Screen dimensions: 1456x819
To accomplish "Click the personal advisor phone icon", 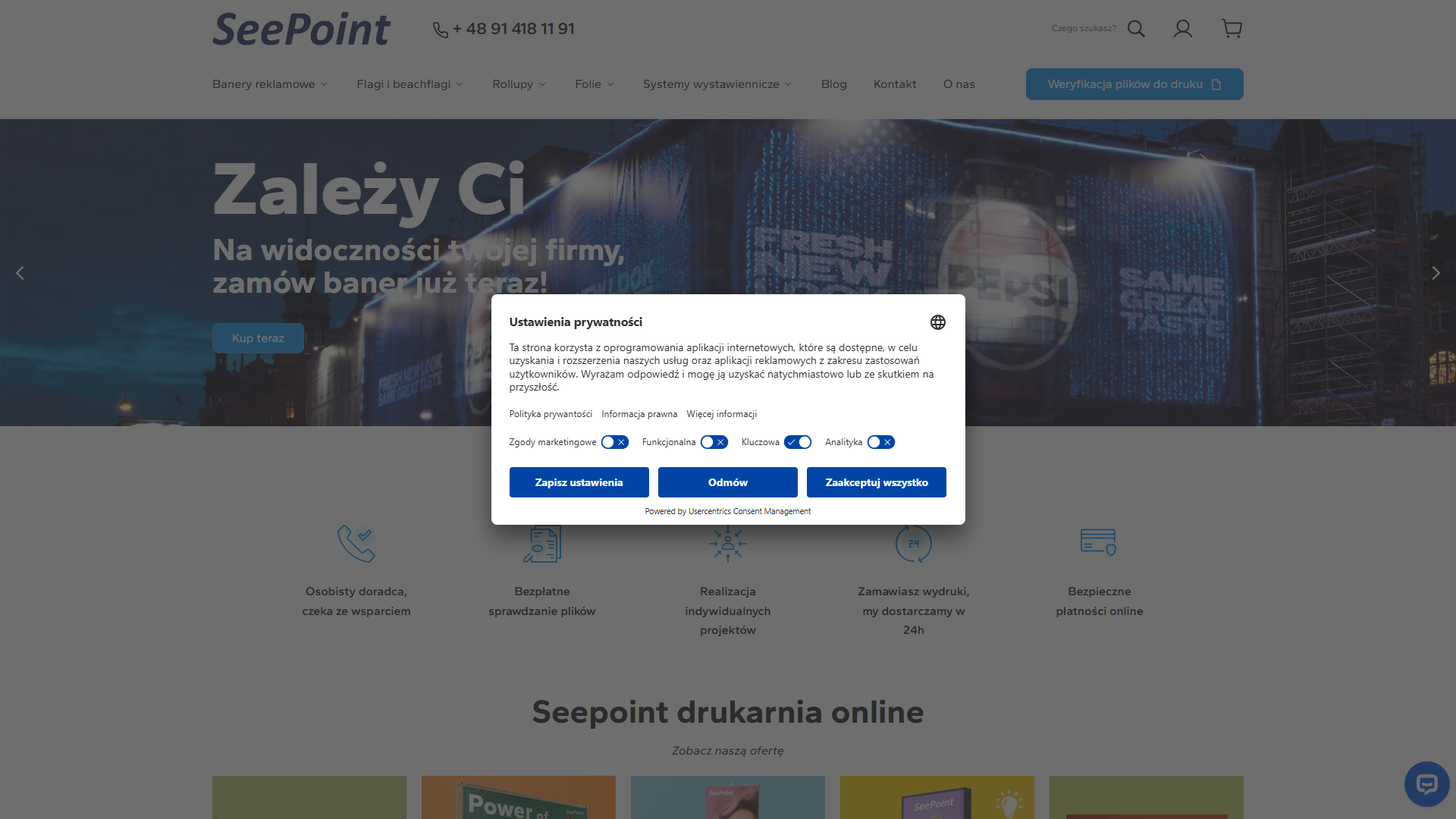I will click(x=356, y=544).
